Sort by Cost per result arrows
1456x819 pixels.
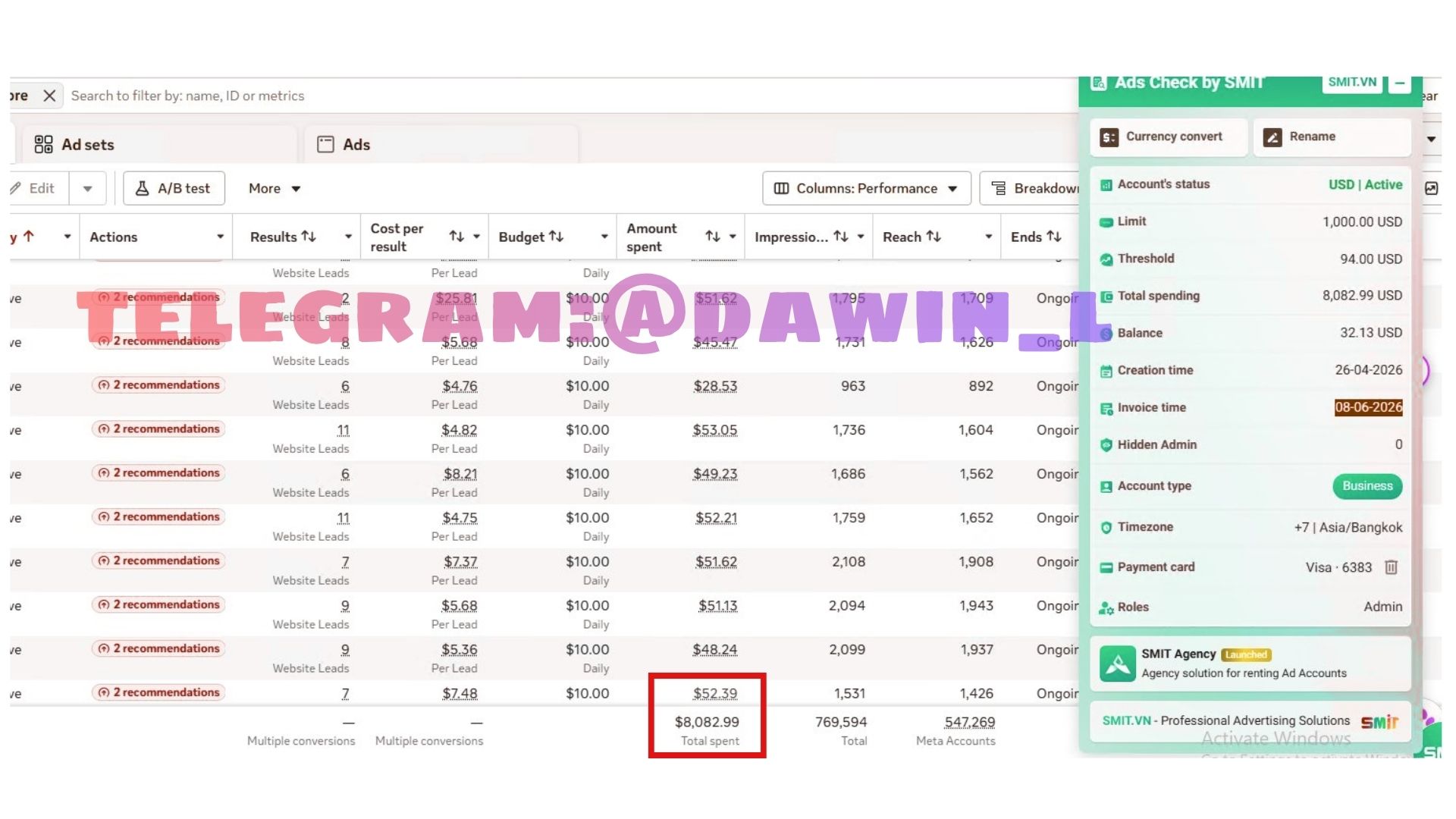[x=457, y=237]
